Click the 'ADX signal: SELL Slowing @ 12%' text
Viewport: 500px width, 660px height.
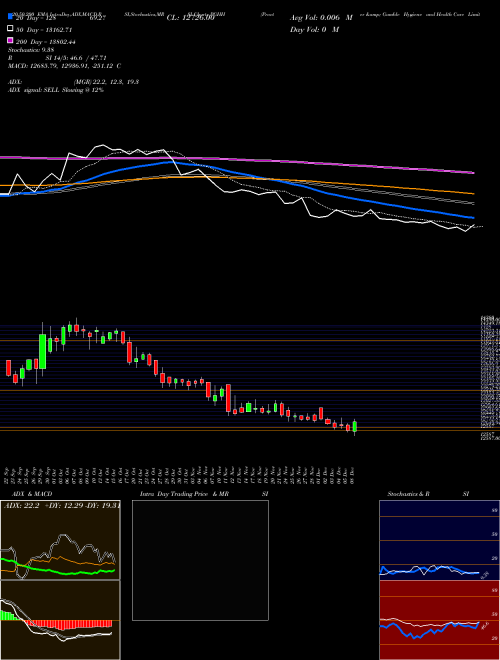pos(56,90)
